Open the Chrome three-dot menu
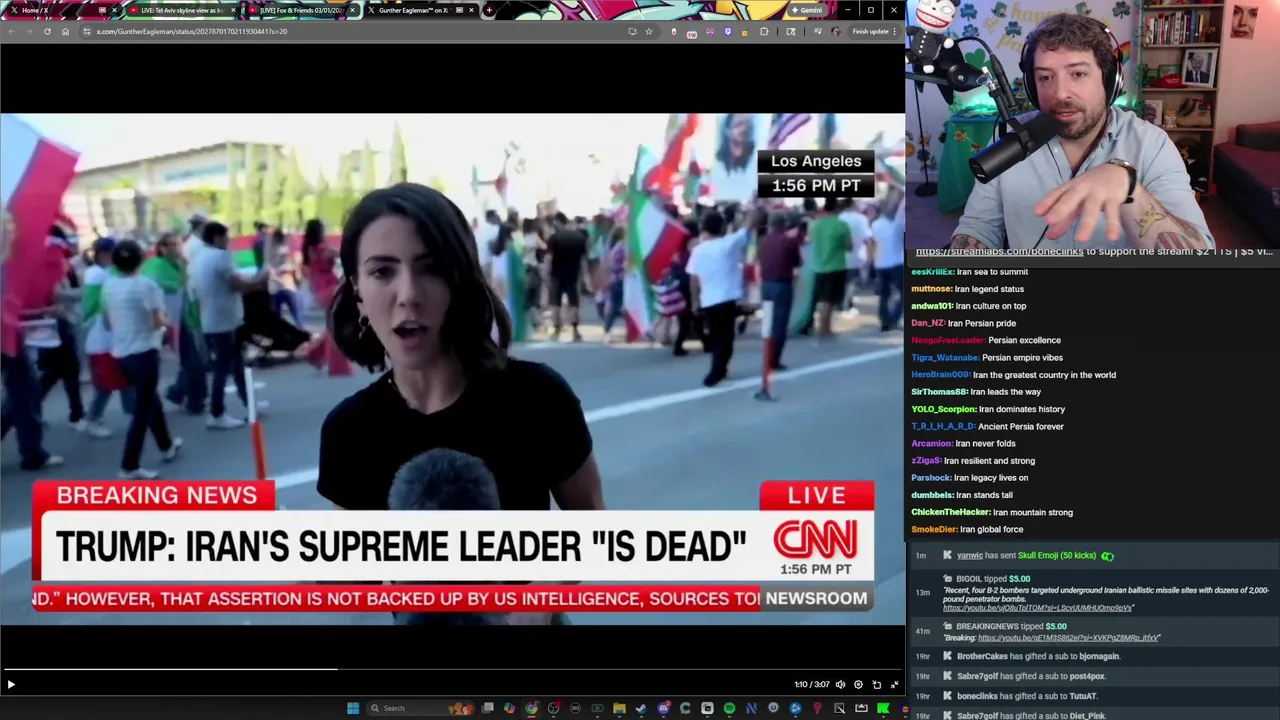This screenshot has height=720, width=1280. coord(895,31)
